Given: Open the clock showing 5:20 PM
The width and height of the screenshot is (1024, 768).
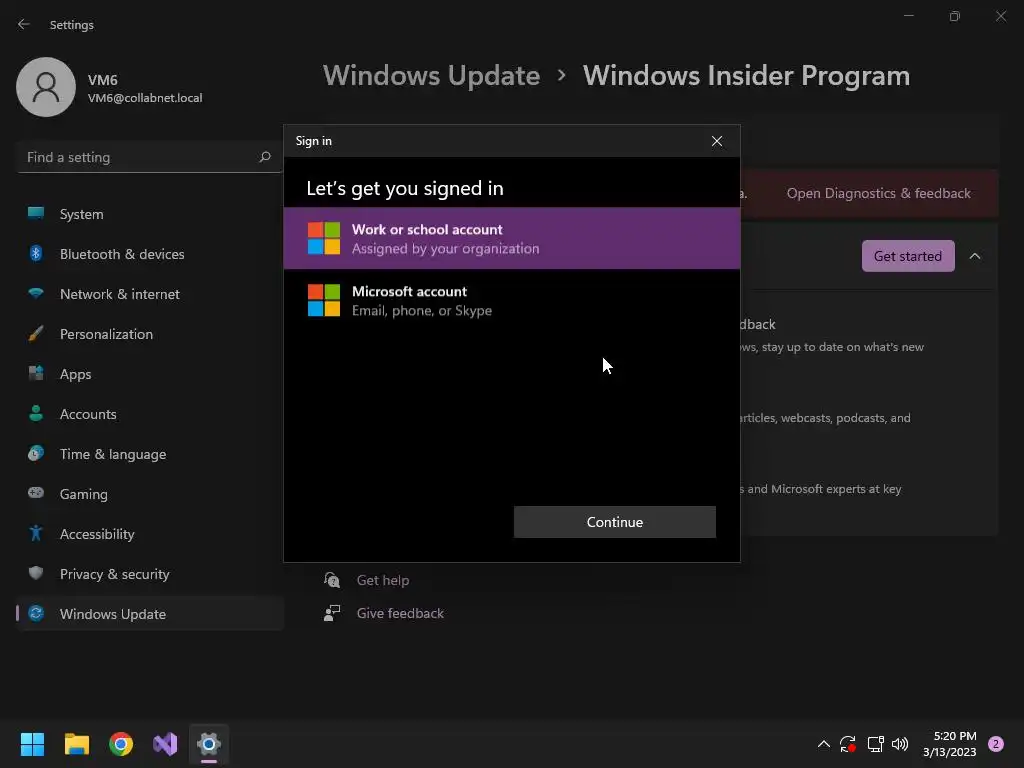Looking at the screenshot, I should tap(950, 744).
